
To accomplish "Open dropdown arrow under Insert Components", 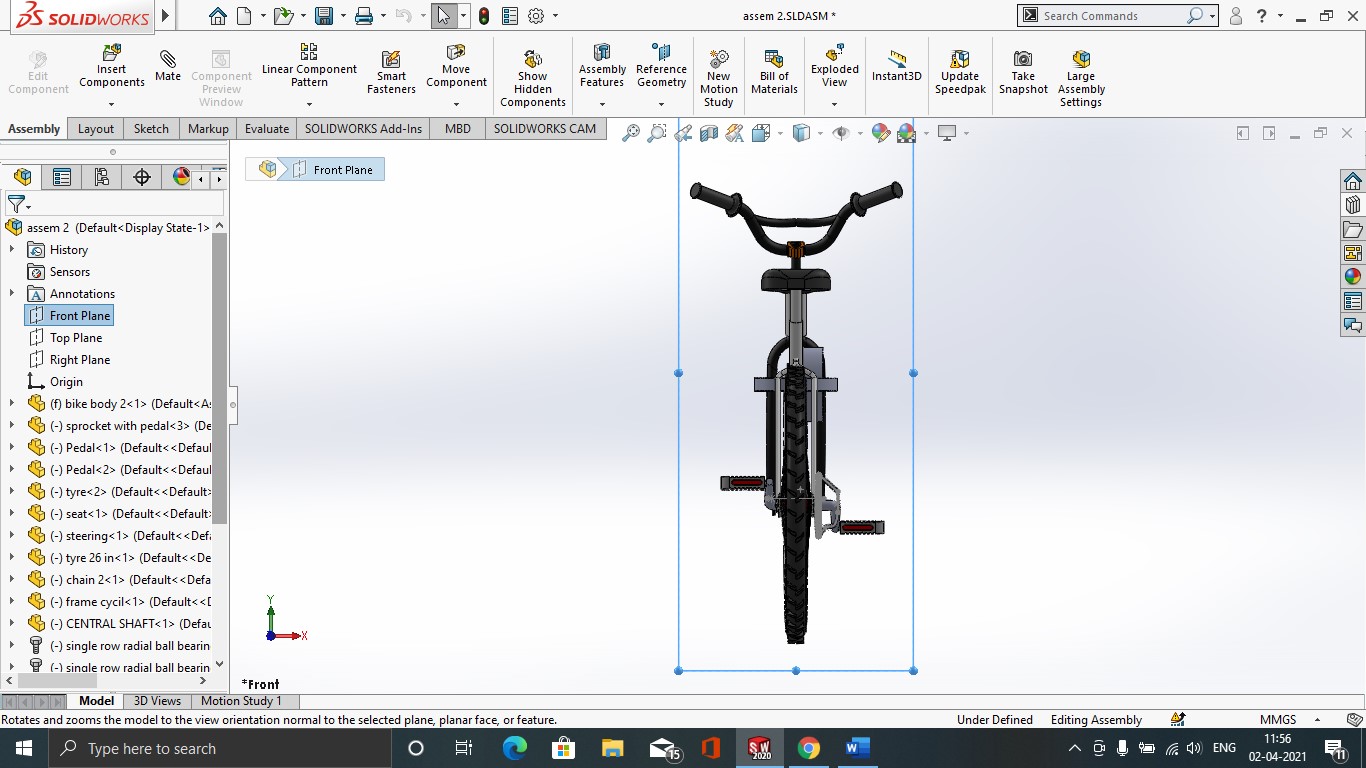I will point(111,104).
